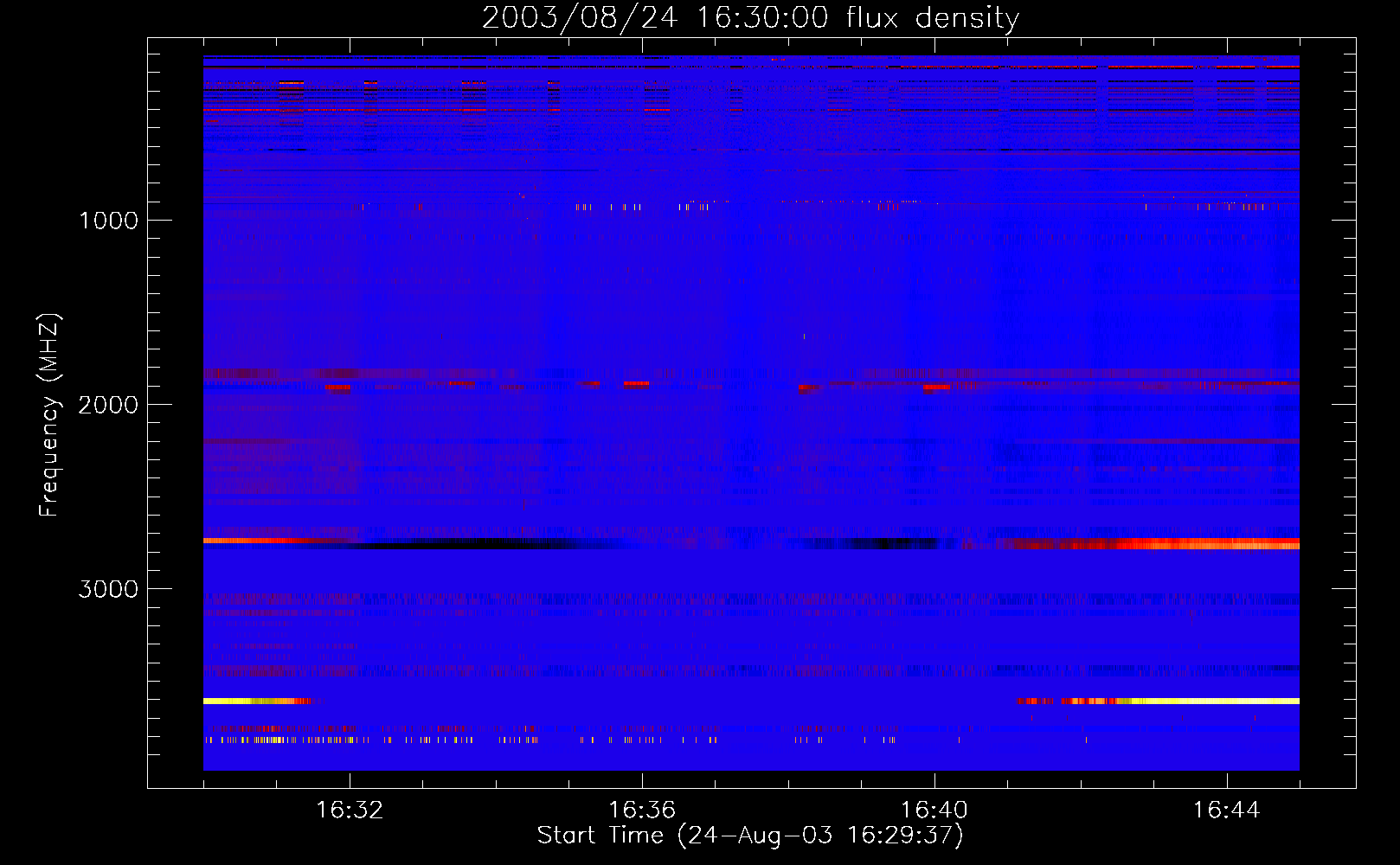Viewport: 1400px width, 865px height.
Task: Click the 1000 frequency tick label
Action: click(x=108, y=221)
